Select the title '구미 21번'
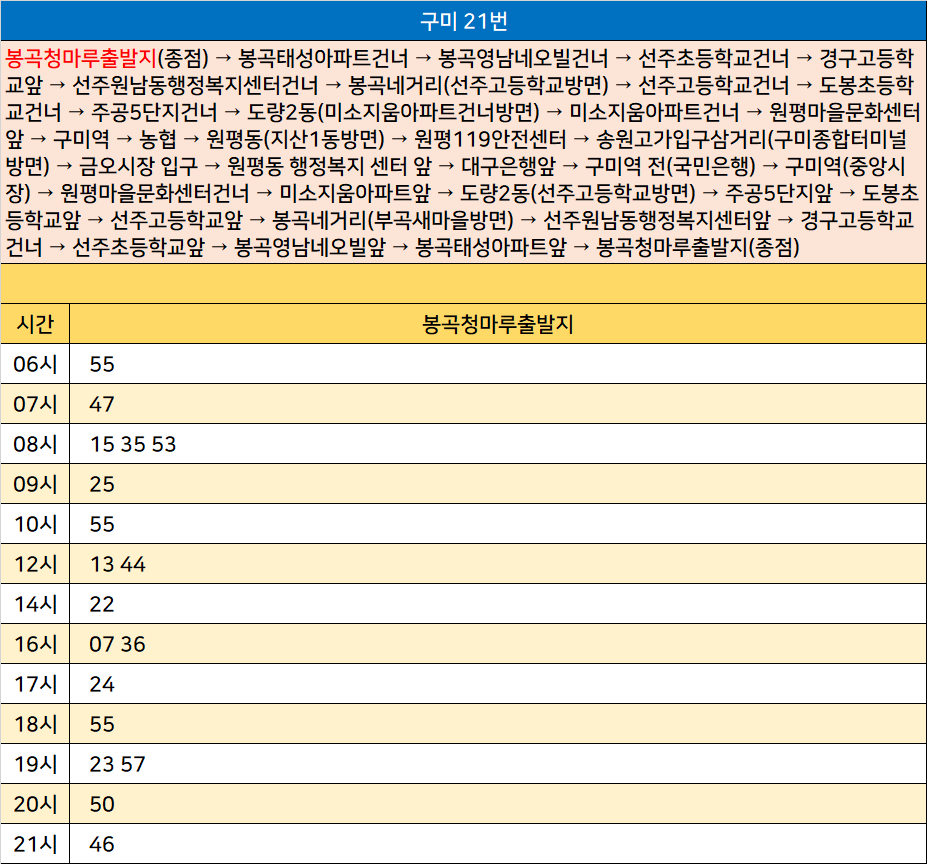Screen dimensions: 927x864 click(464, 21)
